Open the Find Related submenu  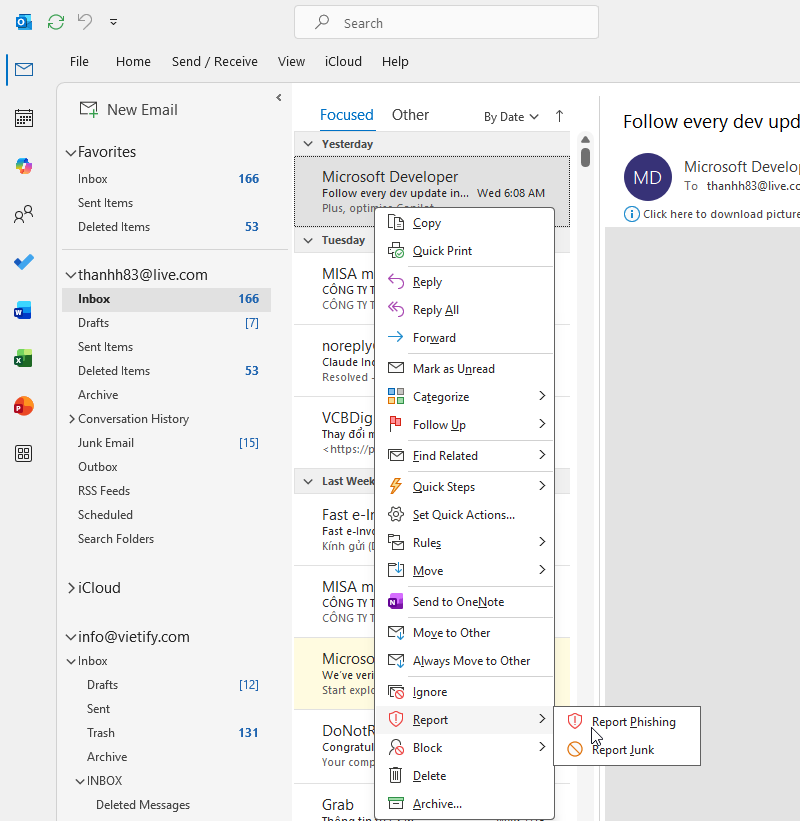(x=464, y=456)
